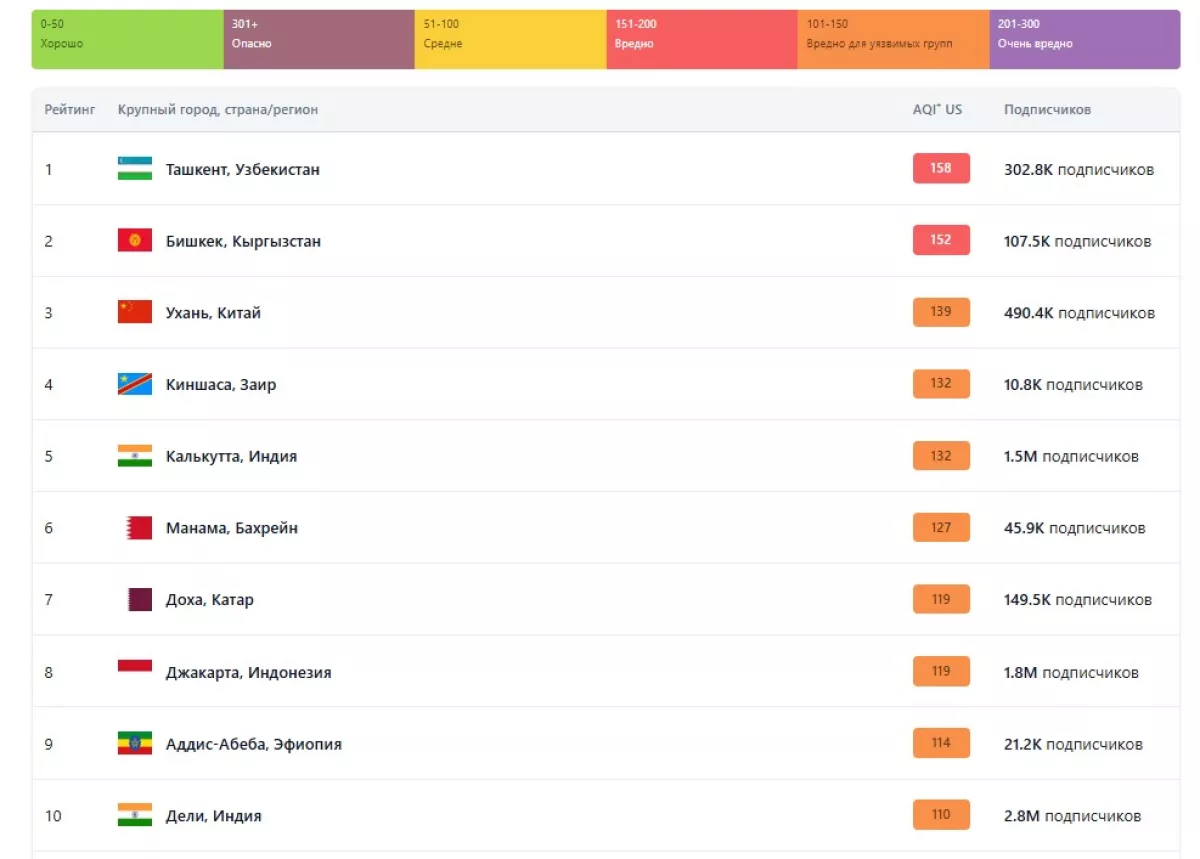Screen dimensions: 1200x859
Task: Click the Uzbekistan flag icon beside Tashkent
Action: point(135,169)
